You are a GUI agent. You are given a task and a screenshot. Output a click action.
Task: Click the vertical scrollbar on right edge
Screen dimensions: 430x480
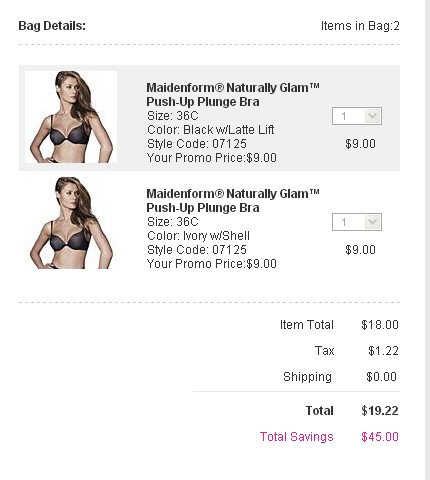[428, 240]
